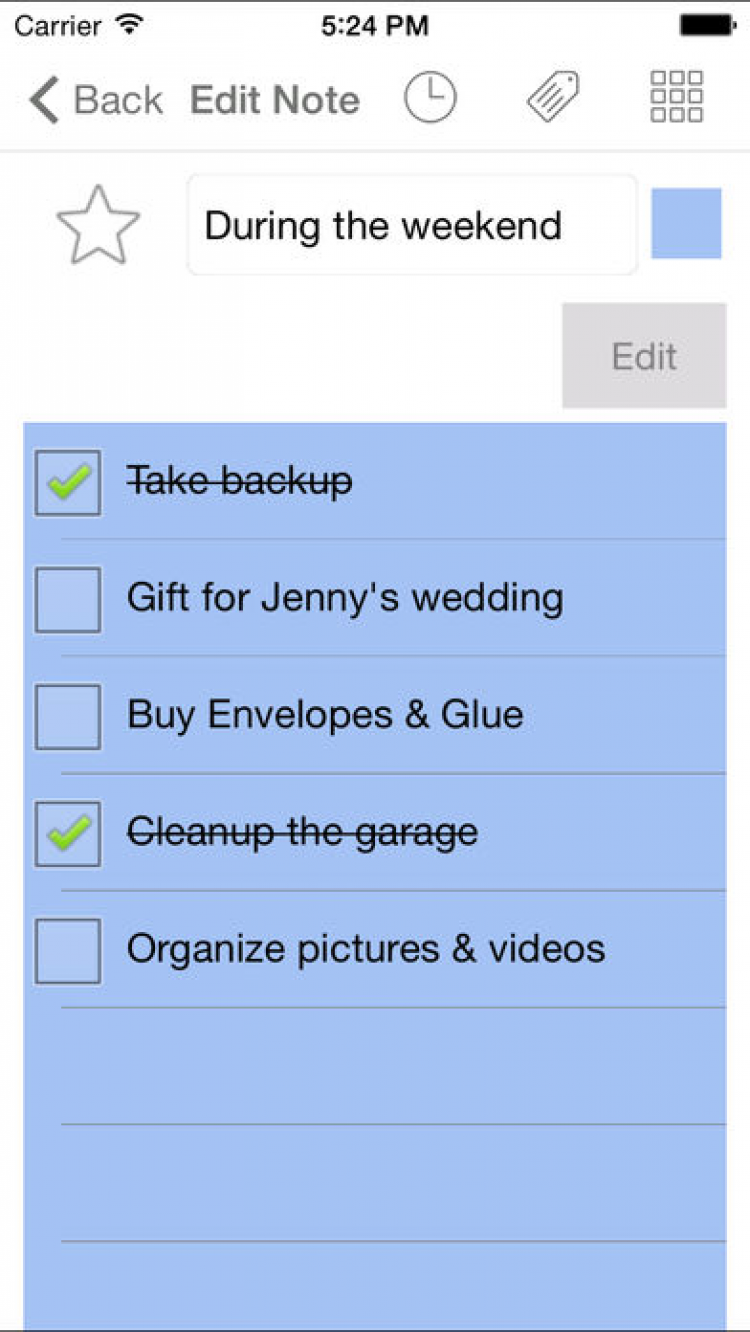Tap the Cleanup the garage item text
750x1332 pixels.
coord(302,832)
